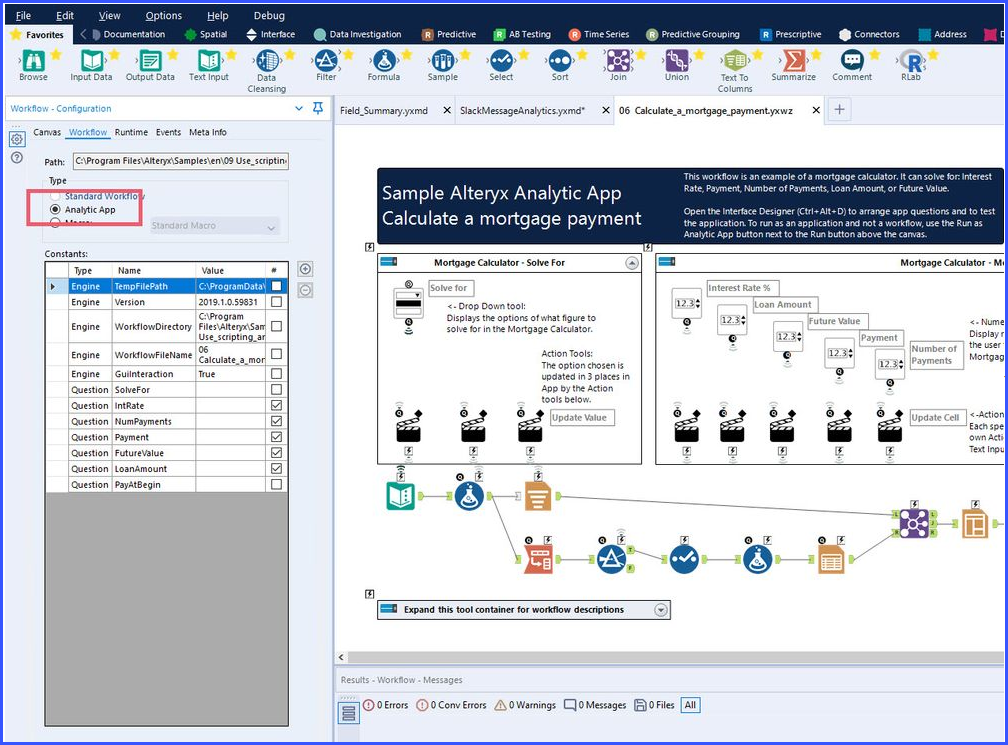The width and height of the screenshot is (1008, 745).
Task: Pin the Workflow Configuration panel
Action: click(x=318, y=108)
